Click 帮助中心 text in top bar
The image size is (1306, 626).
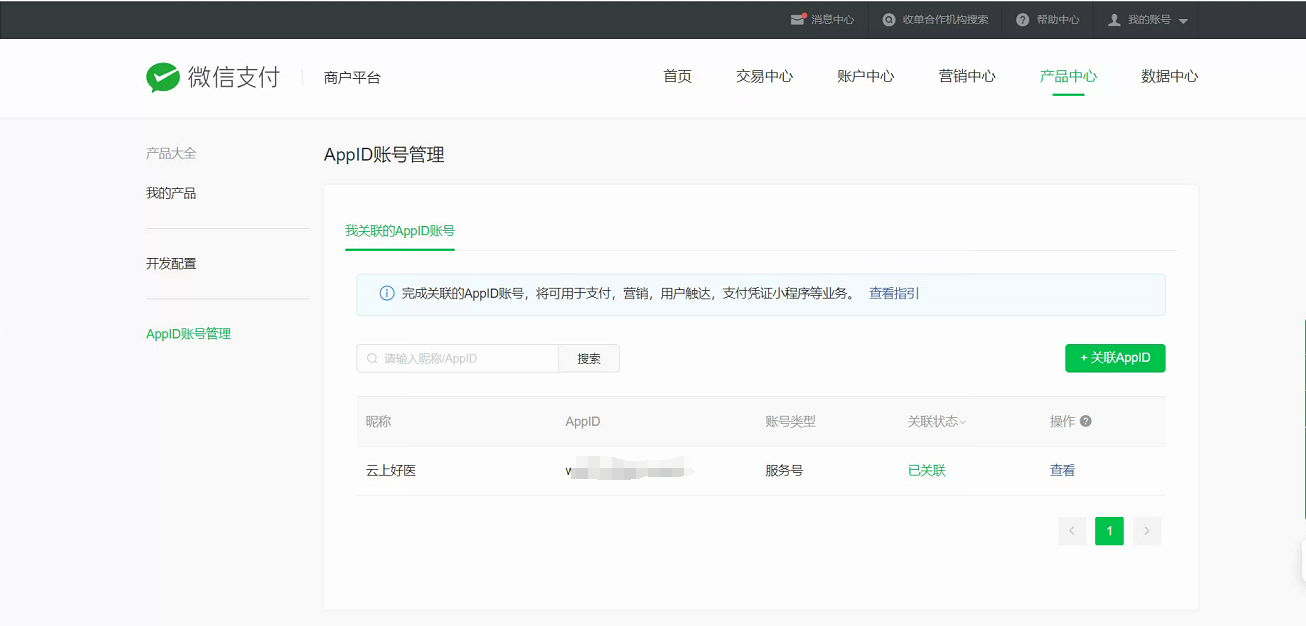tap(1058, 20)
